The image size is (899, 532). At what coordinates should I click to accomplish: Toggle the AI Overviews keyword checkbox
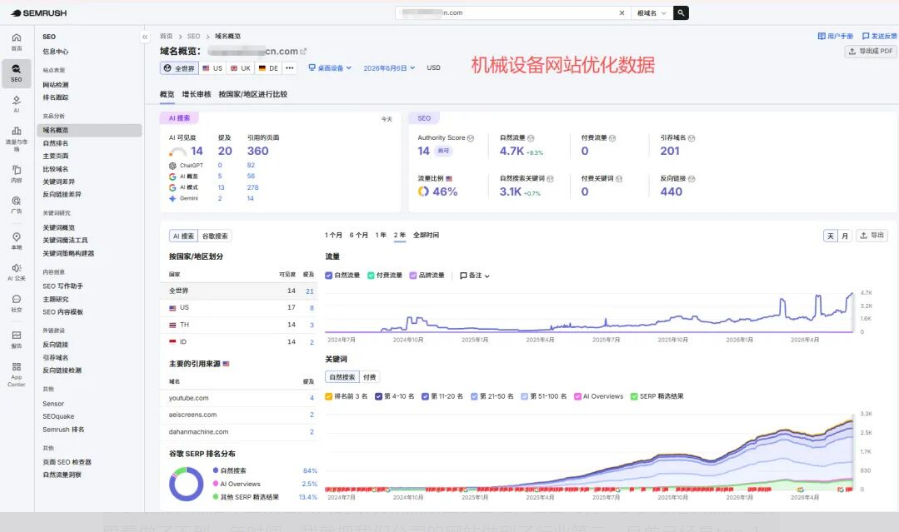click(x=578, y=396)
